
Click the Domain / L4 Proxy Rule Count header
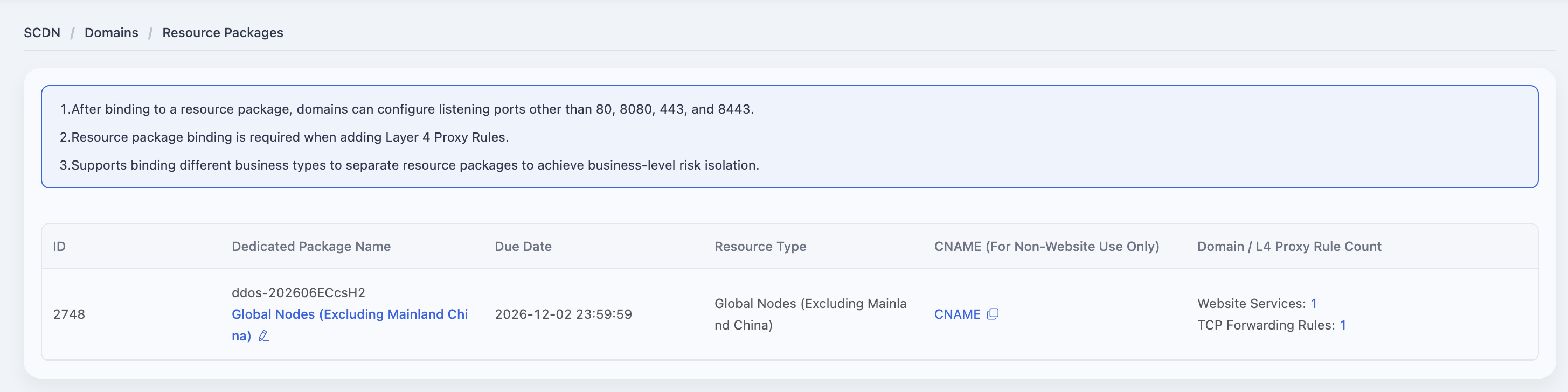[x=1289, y=247]
